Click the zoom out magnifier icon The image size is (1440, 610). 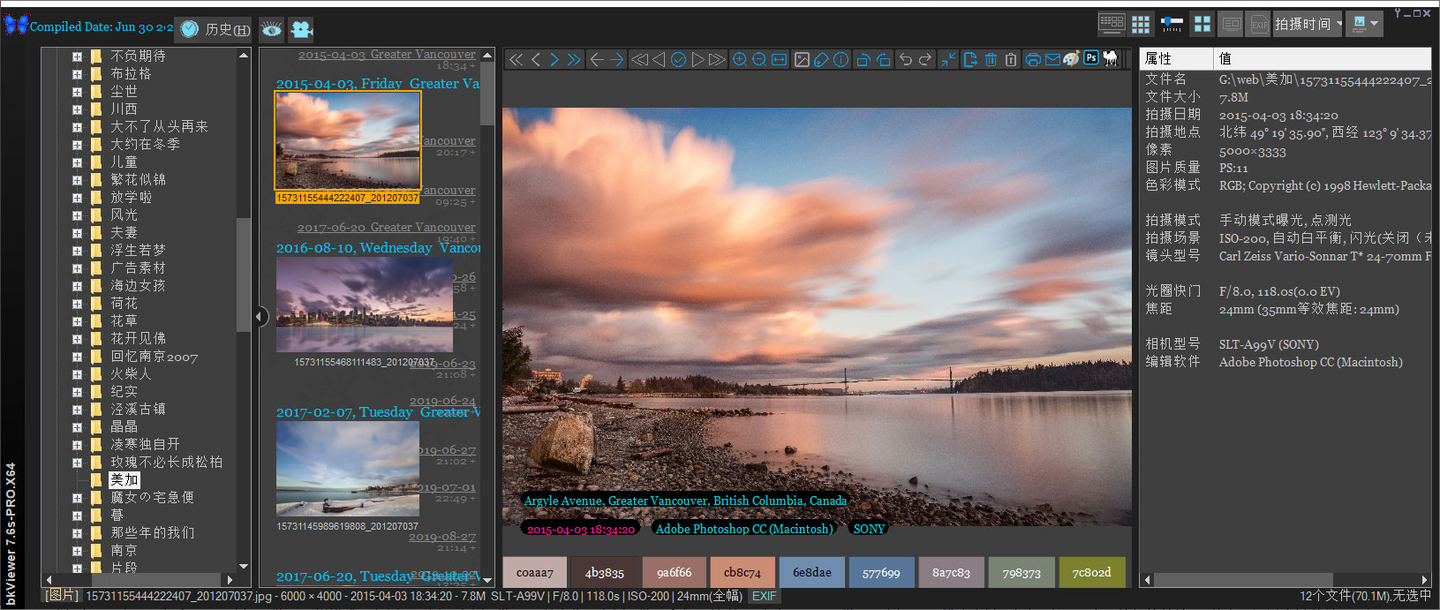coord(759,60)
